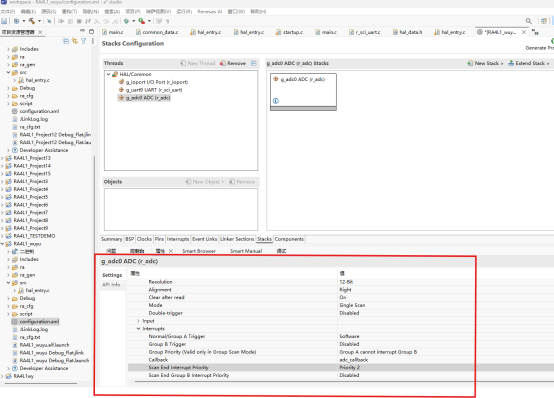Switch to the Smart Manual view tab
The height and width of the screenshot is (398, 554).
[246, 251]
